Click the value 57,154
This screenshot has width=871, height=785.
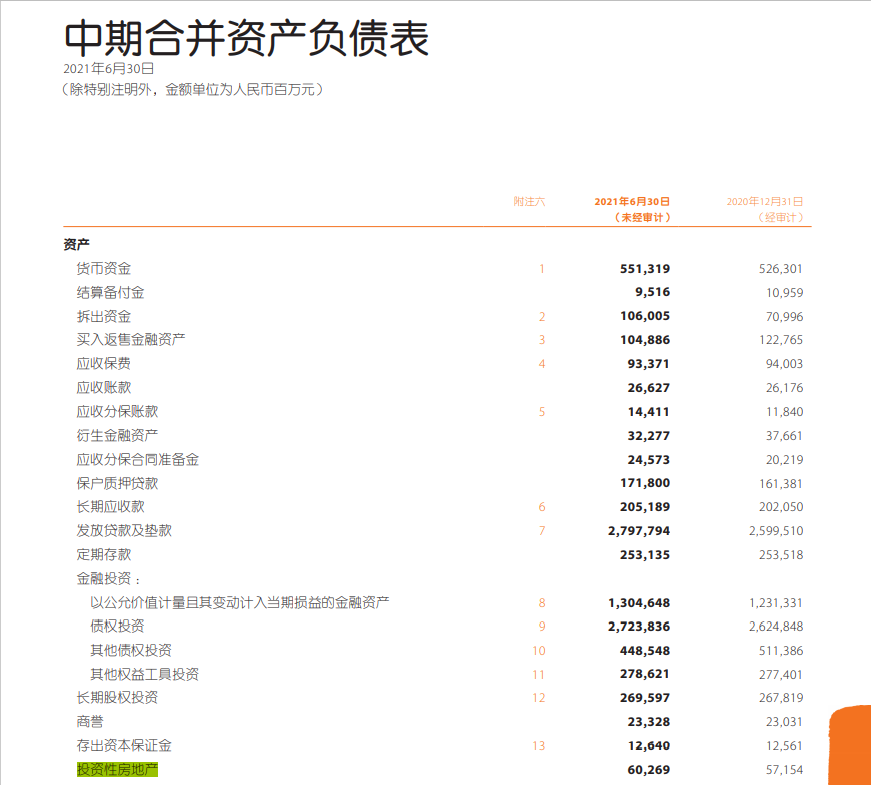tap(784, 769)
